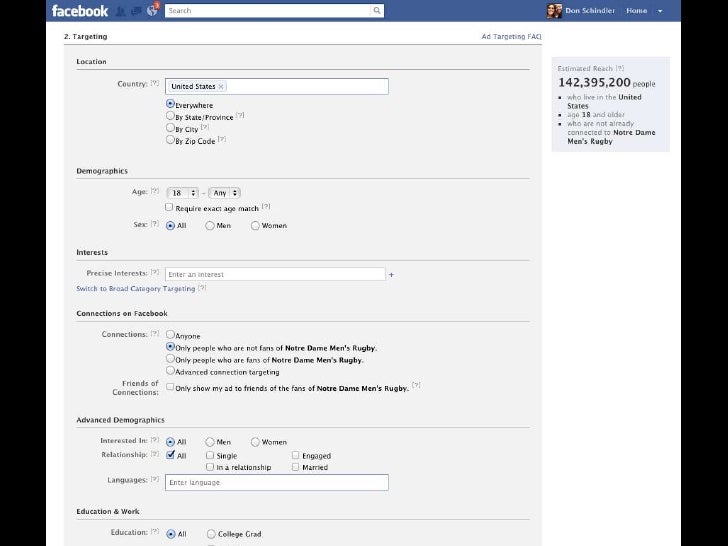This screenshot has height=546, width=728.
Task: Open help icon beside Require exact age match
Action: (x=266, y=207)
